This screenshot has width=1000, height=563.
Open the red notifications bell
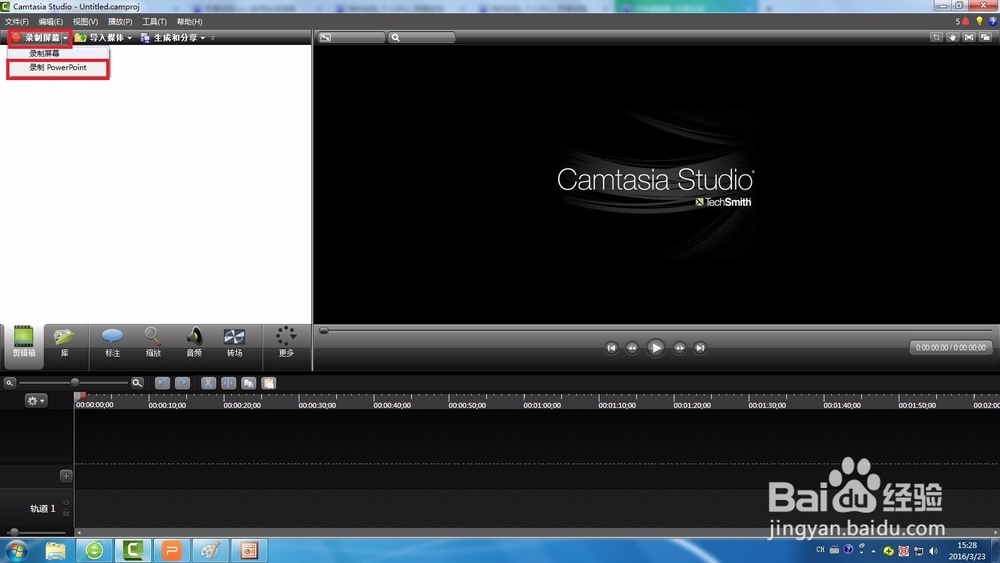966,21
